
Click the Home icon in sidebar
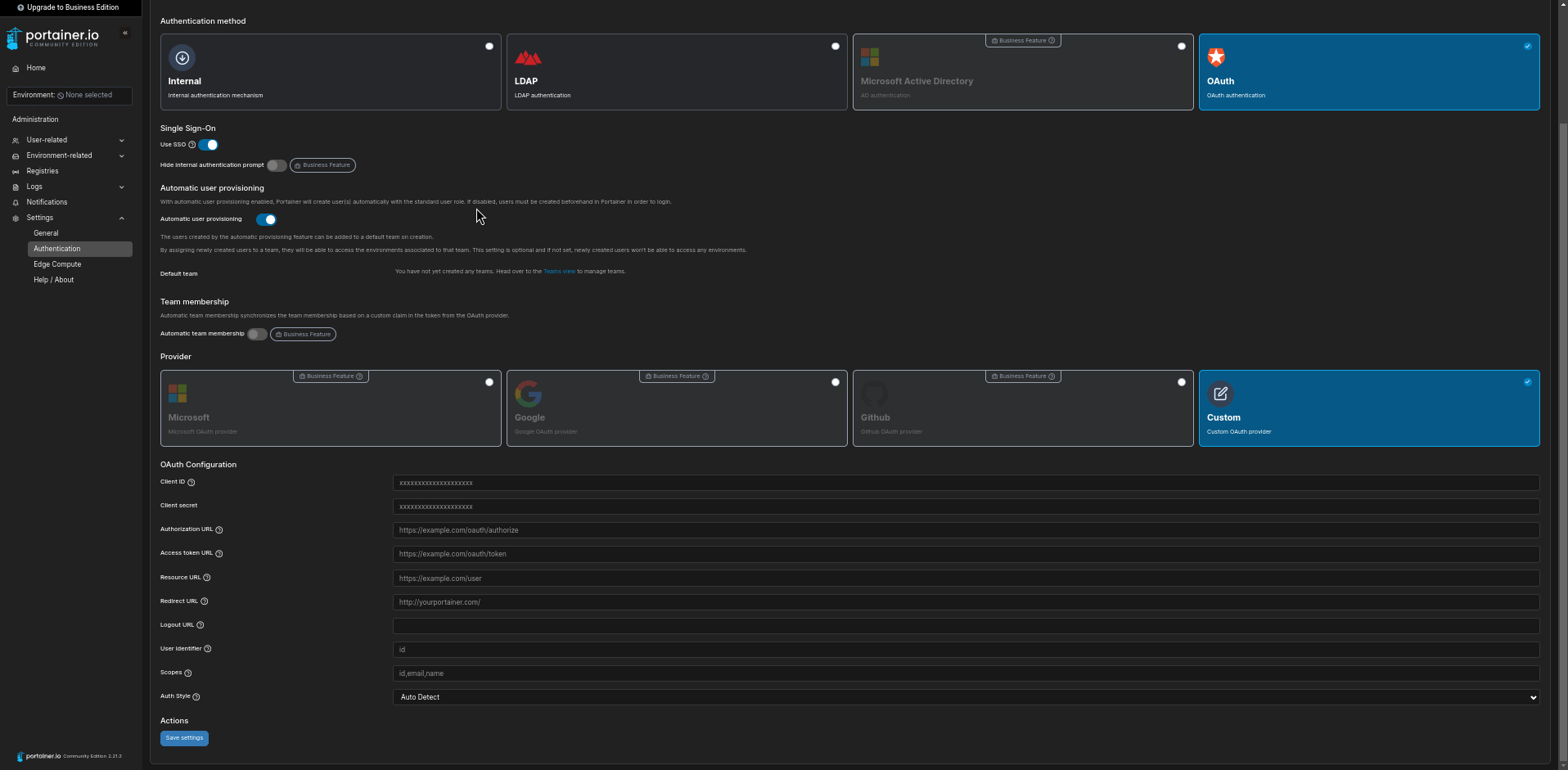16,69
